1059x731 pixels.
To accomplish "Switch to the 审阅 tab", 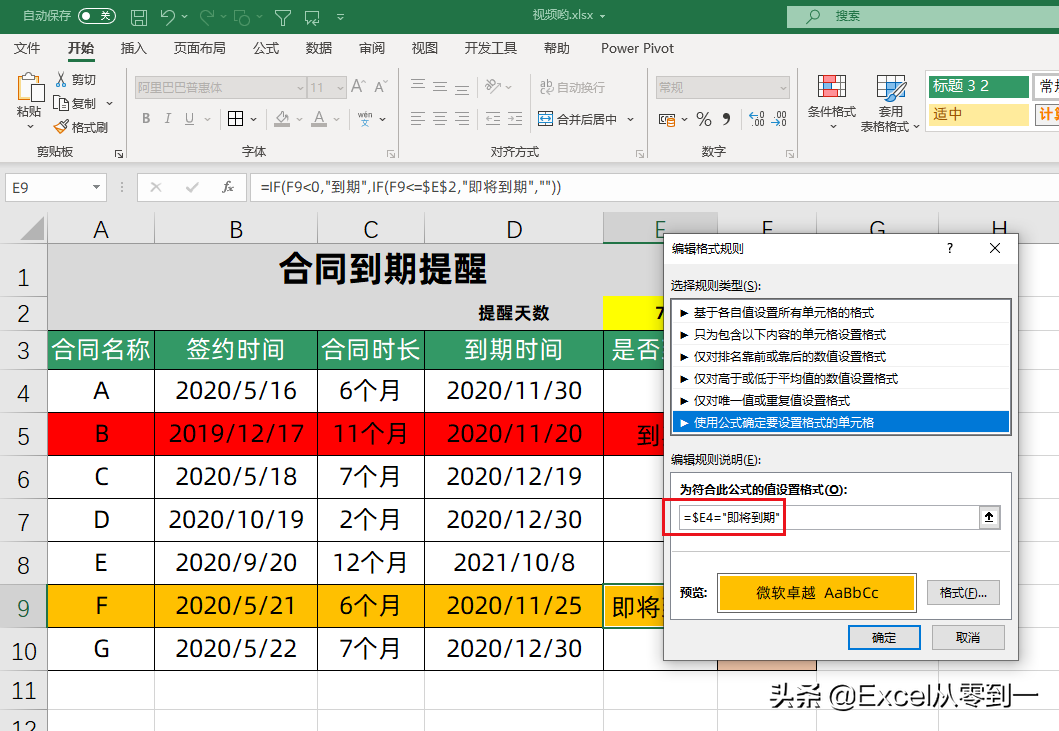I will click(x=371, y=48).
